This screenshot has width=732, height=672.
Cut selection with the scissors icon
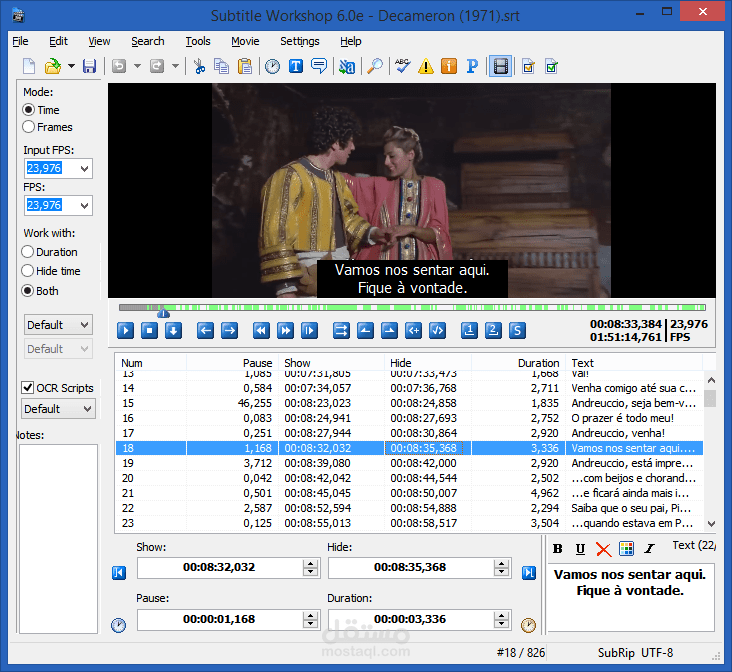[x=199, y=66]
